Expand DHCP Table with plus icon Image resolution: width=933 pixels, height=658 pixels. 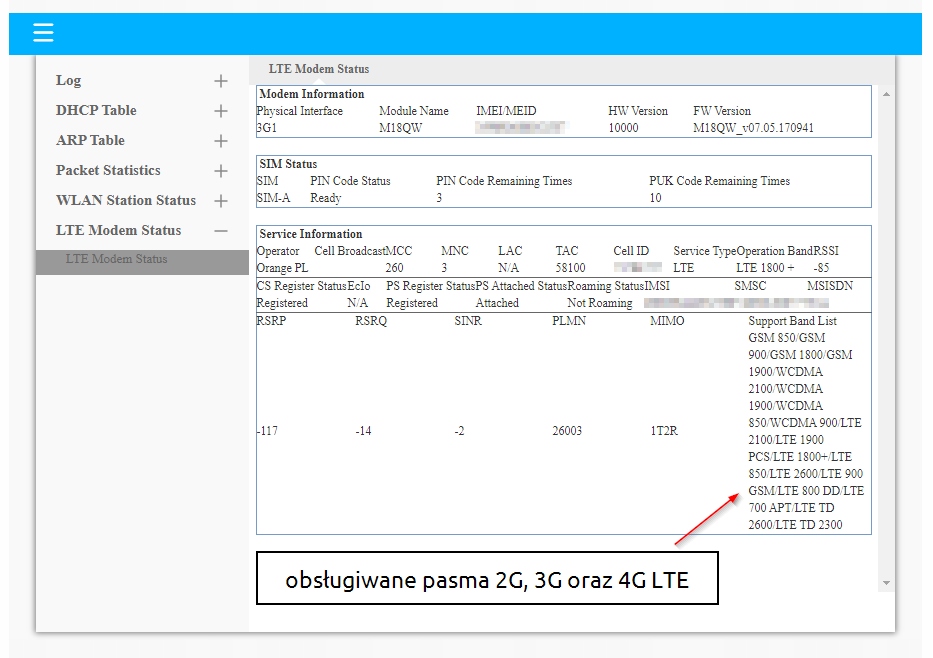[x=221, y=111]
